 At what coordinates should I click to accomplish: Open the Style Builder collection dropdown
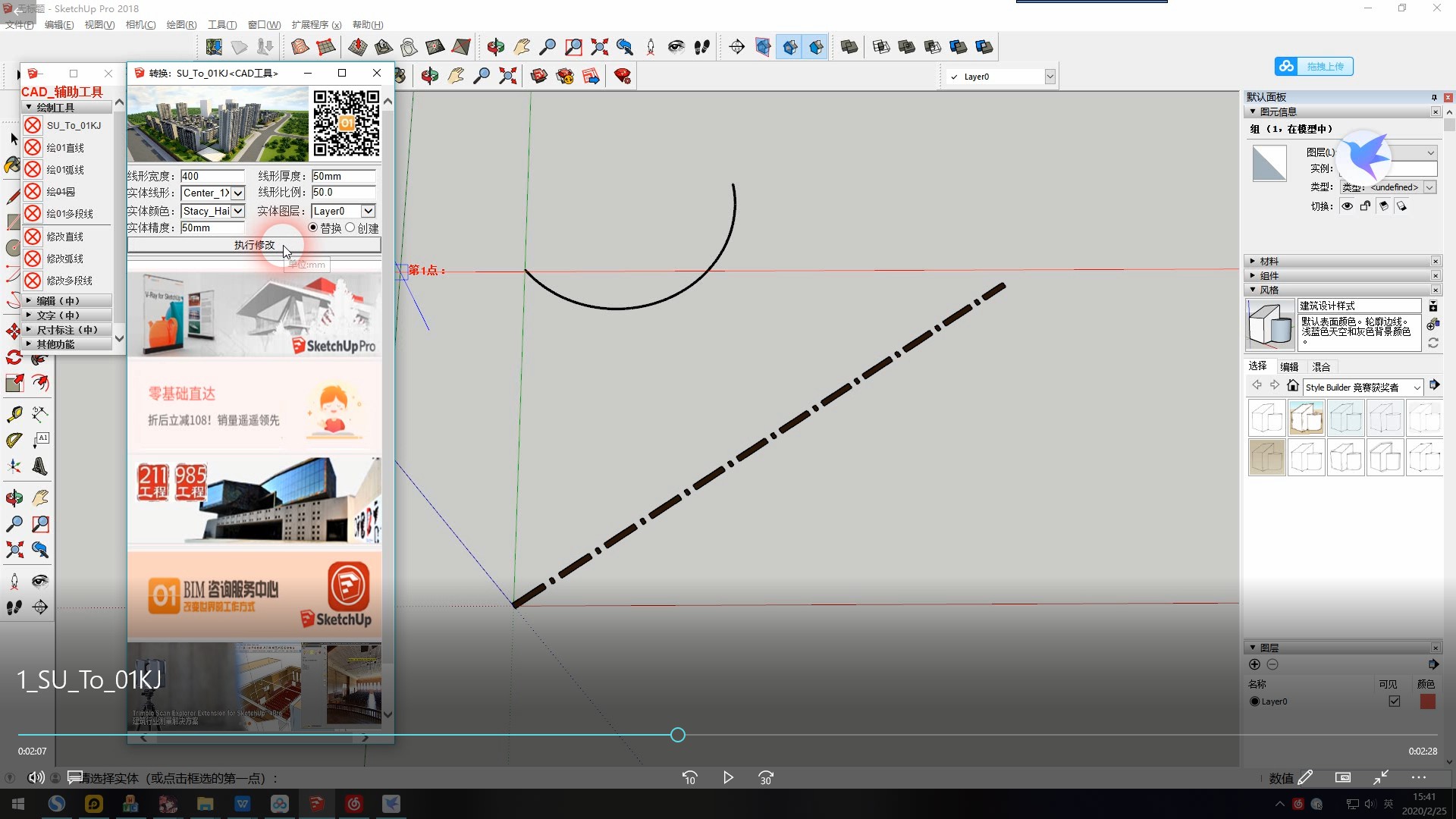coord(1417,388)
